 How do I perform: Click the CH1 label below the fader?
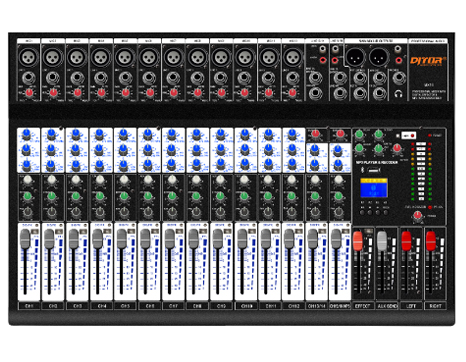pos(29,306)
